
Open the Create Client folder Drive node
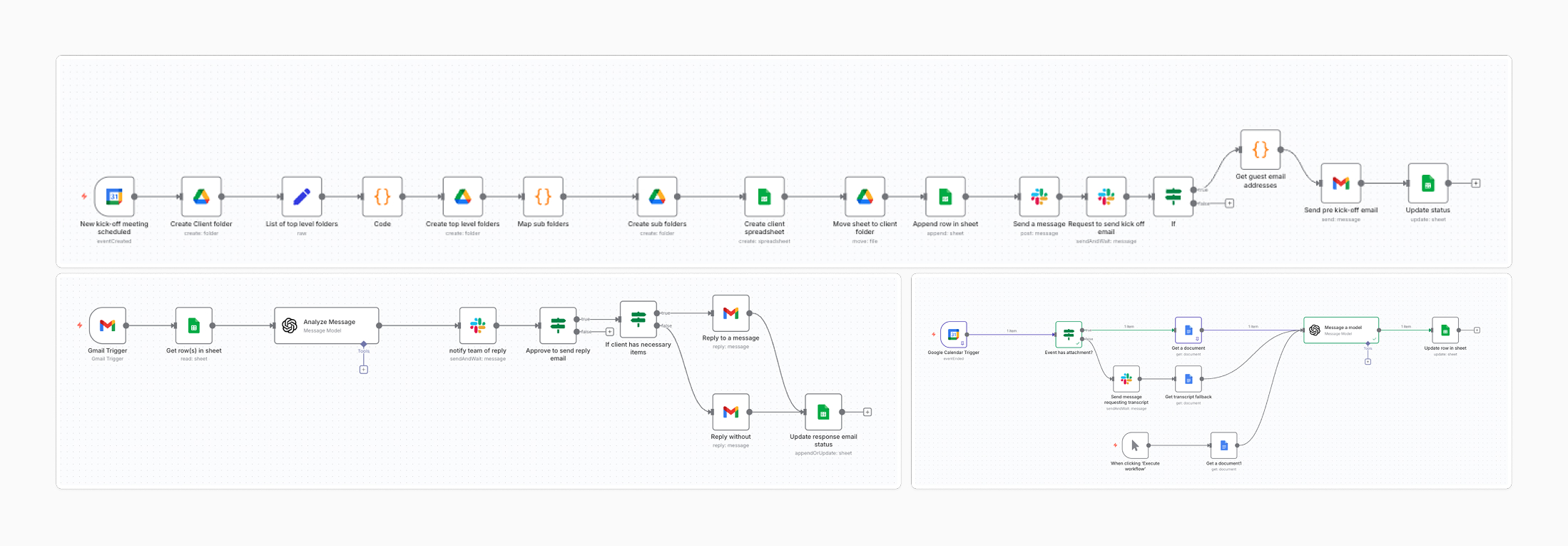(x=201, y=197)
